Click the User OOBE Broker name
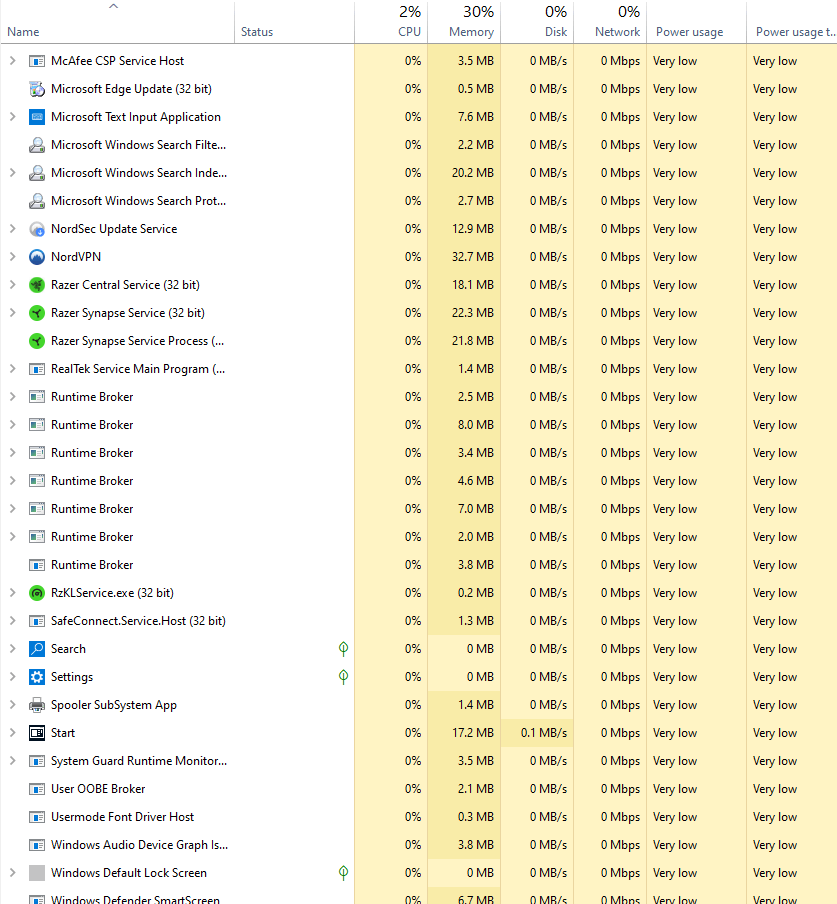 pyautogui.click(x=98, y=789)
